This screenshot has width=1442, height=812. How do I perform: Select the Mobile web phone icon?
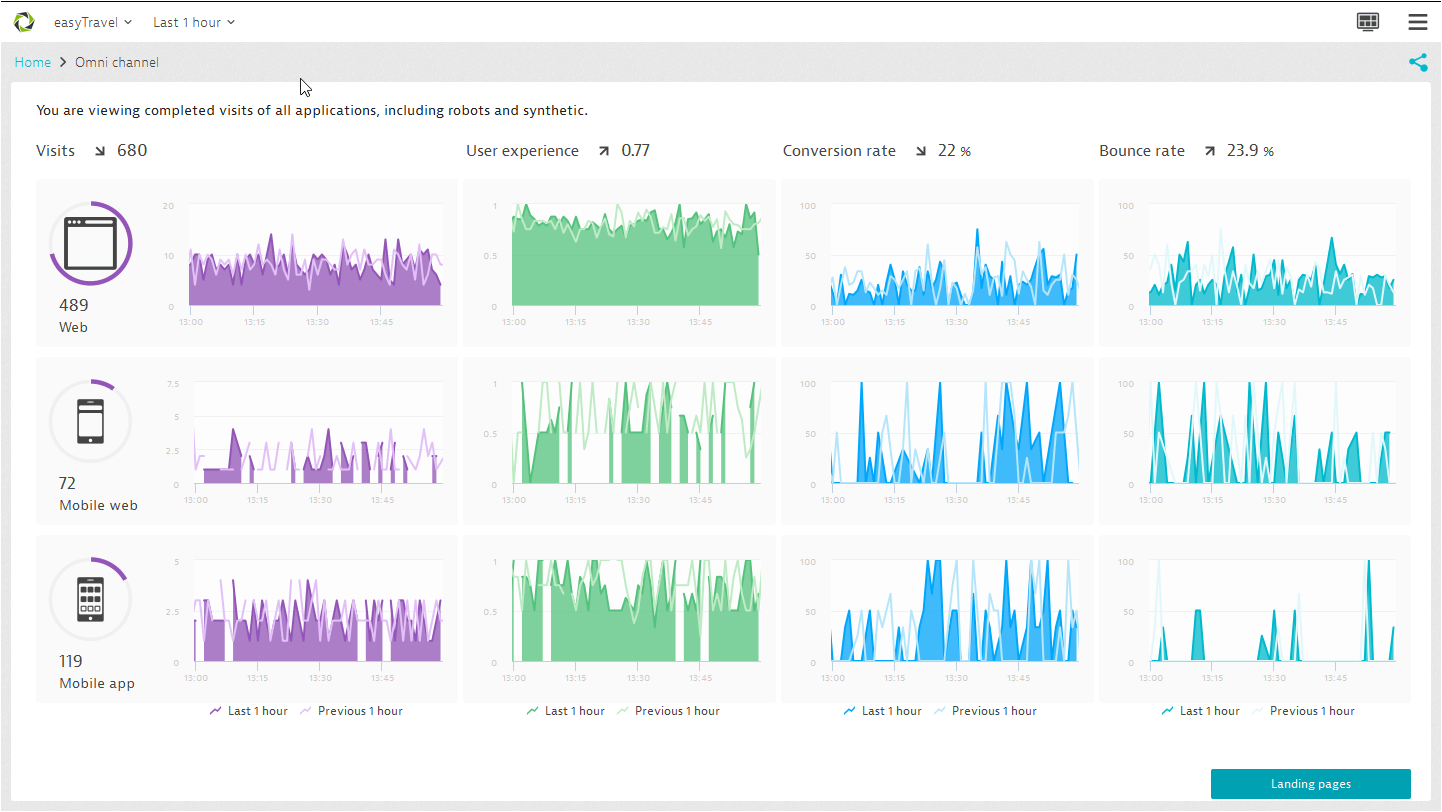pos(91,421)
